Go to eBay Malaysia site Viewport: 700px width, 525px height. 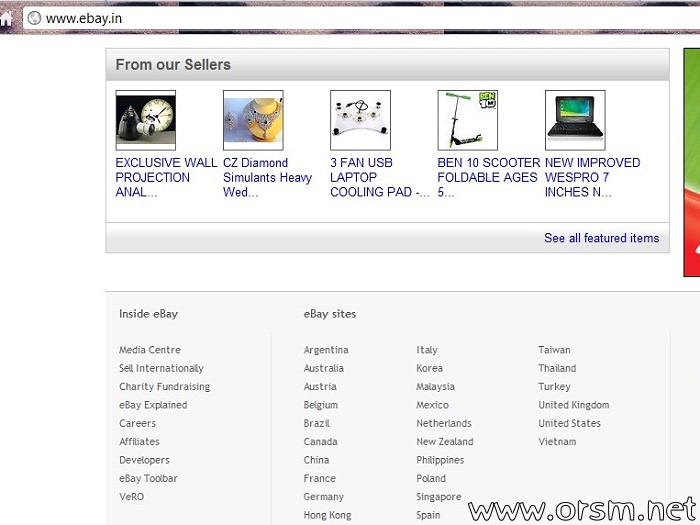[x=435, y=387]
